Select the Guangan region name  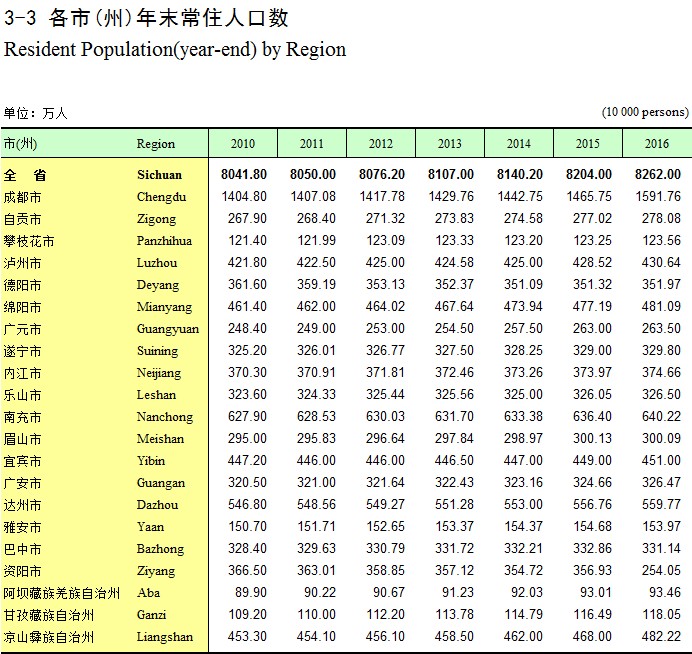pyautogui.click(x=161, y=483)
